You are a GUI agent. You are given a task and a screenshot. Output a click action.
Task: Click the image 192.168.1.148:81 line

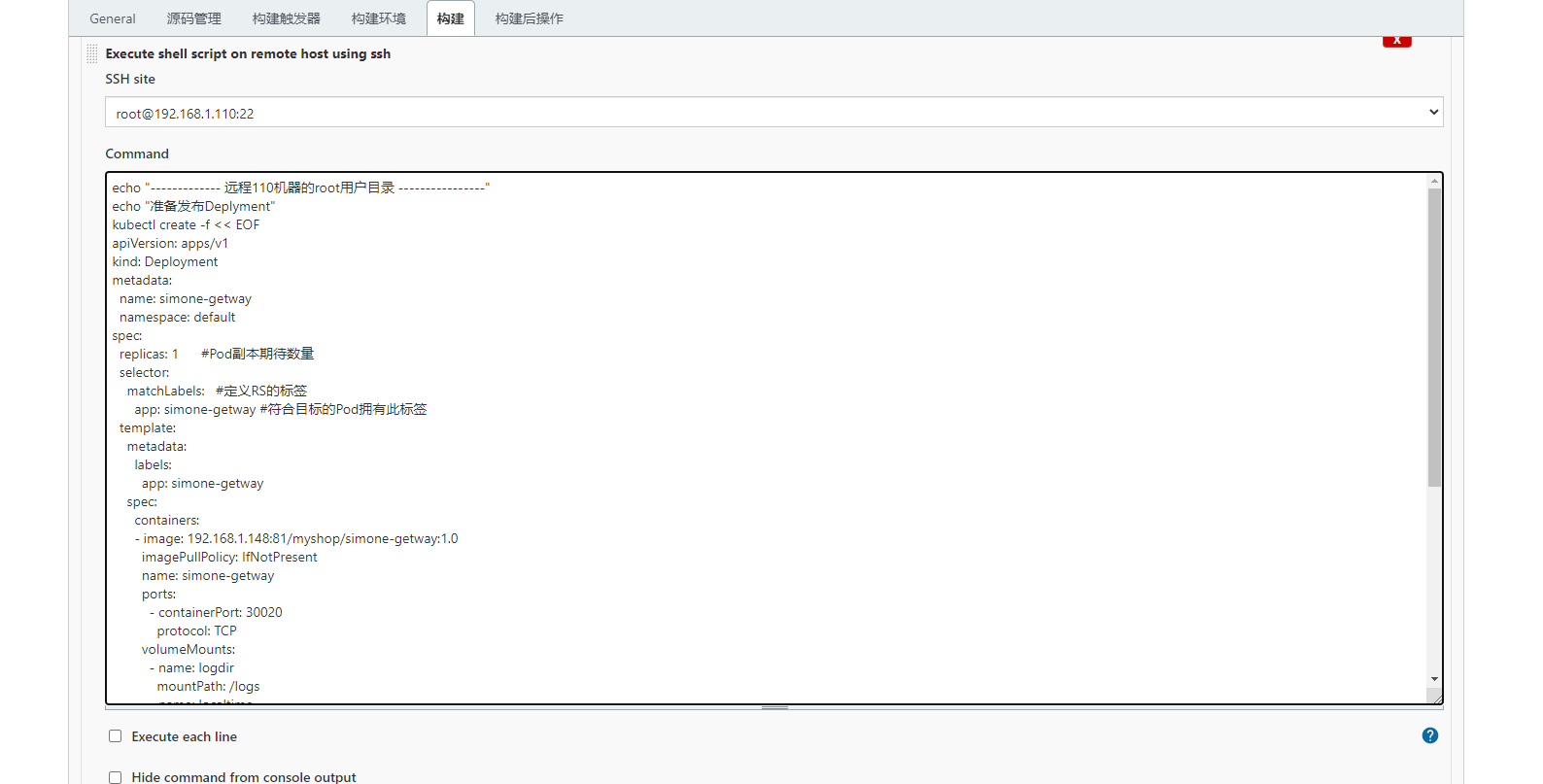[296, 538]
